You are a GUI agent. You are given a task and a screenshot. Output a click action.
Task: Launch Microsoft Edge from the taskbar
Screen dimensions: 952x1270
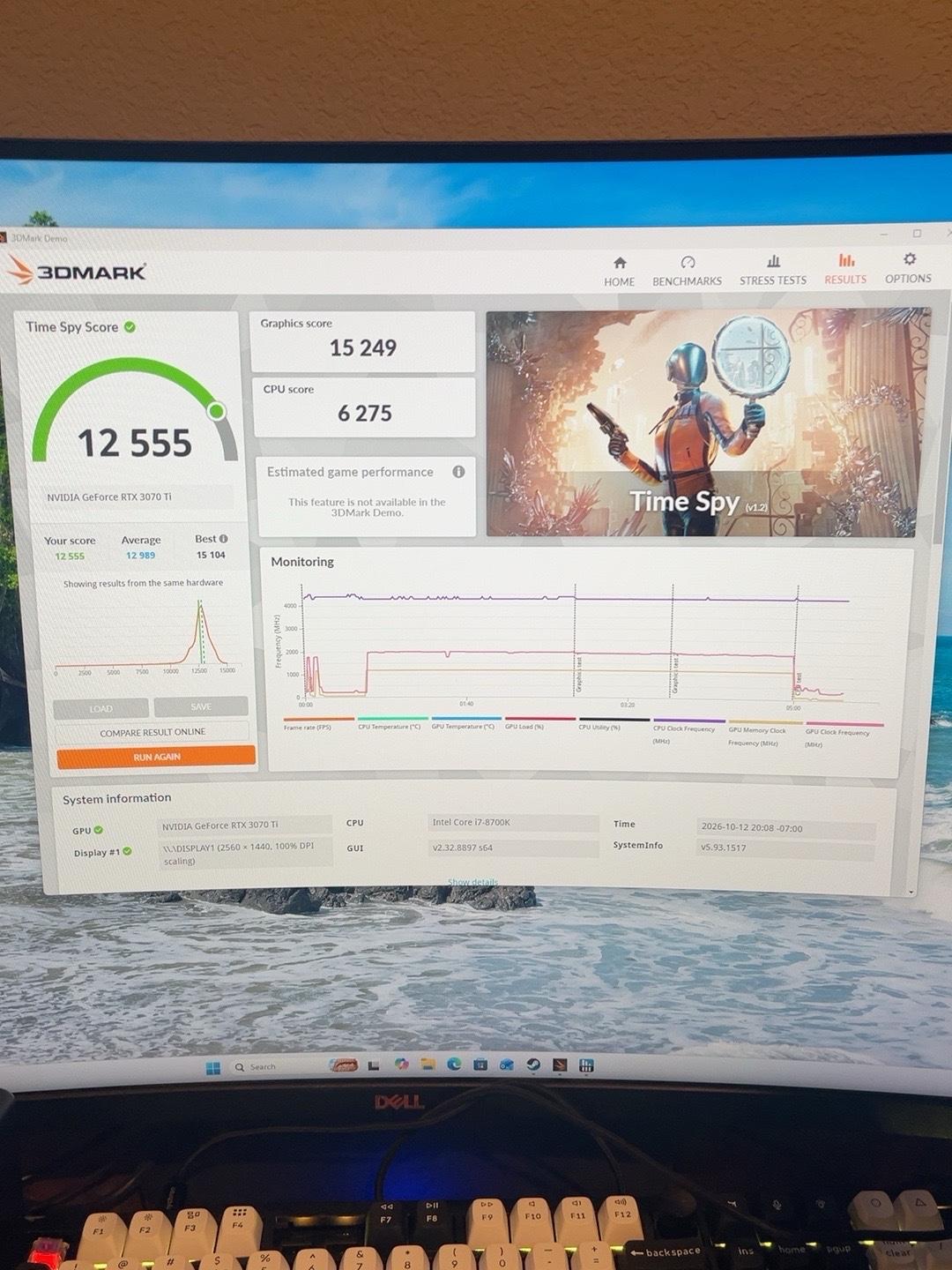click(454, 1065)
